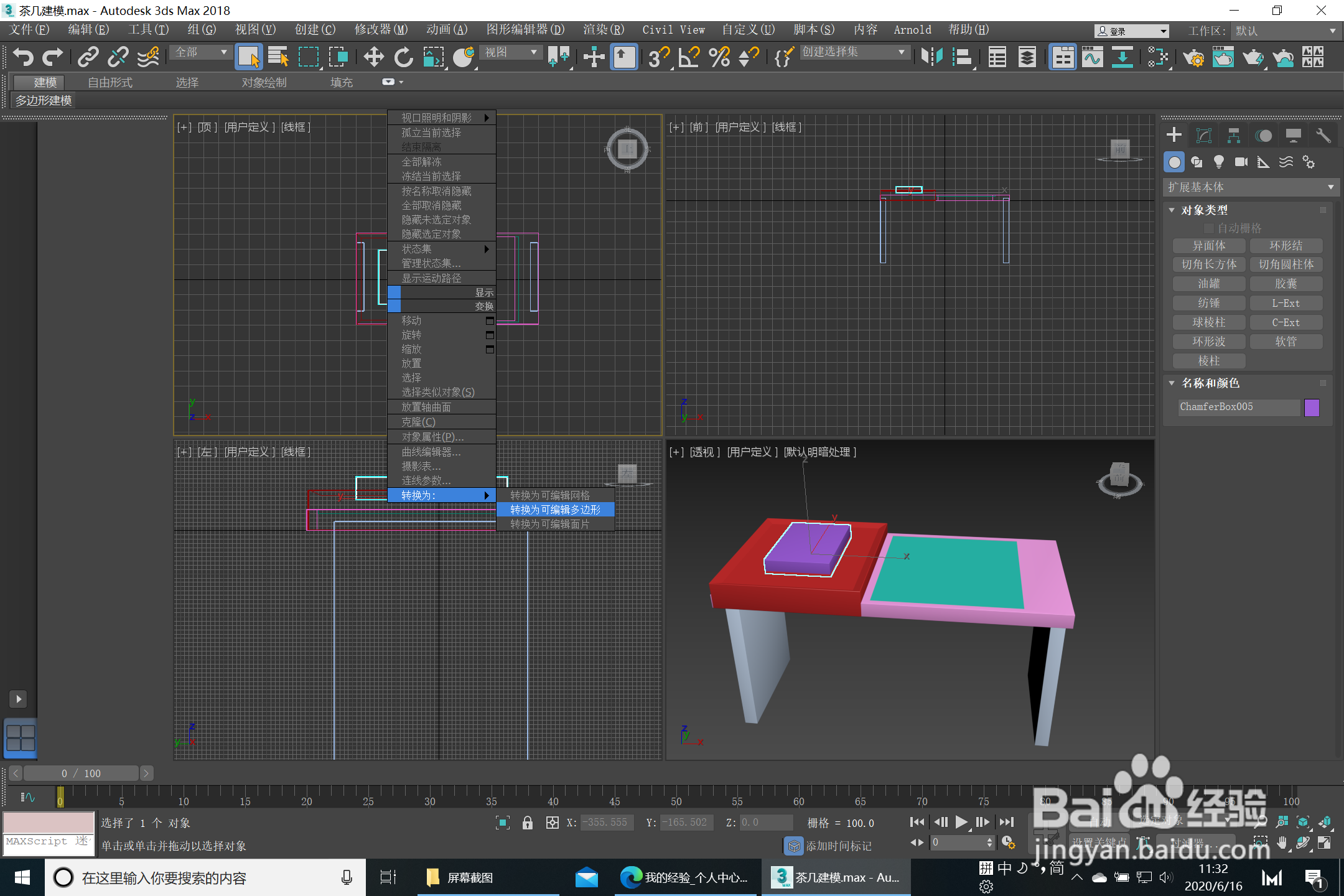Screen dimensions: 1344x896
Task: Open Render Setup teapot icon
Action: coord(1193,57)
